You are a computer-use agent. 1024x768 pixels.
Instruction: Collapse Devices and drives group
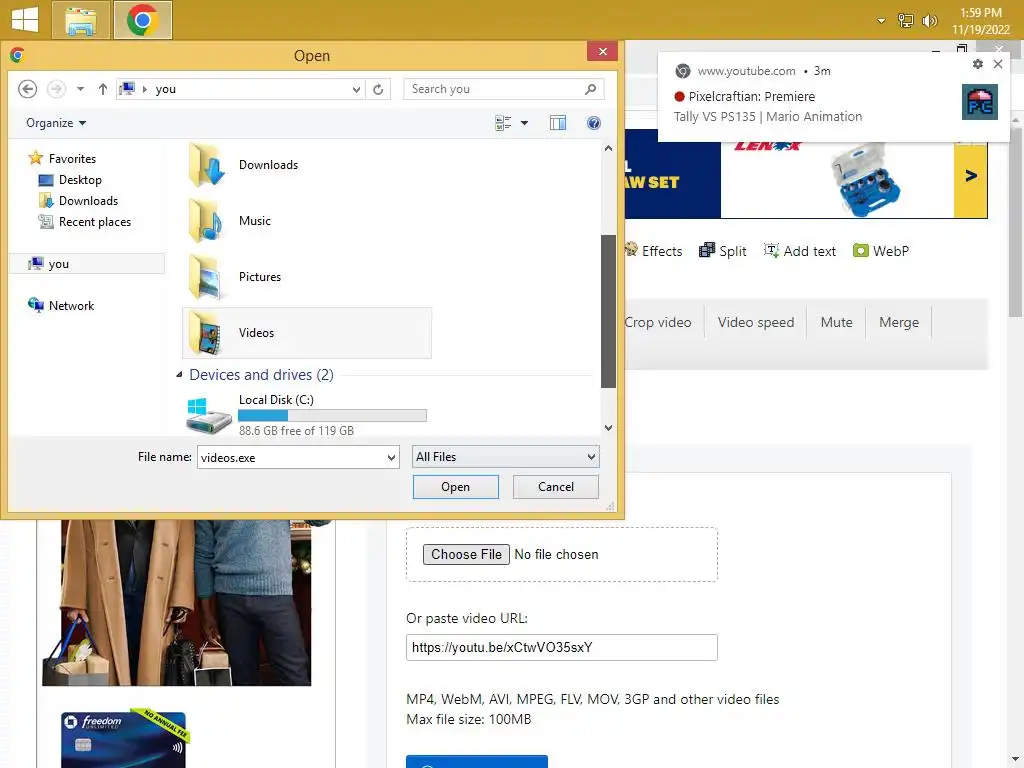click(180, 375)
